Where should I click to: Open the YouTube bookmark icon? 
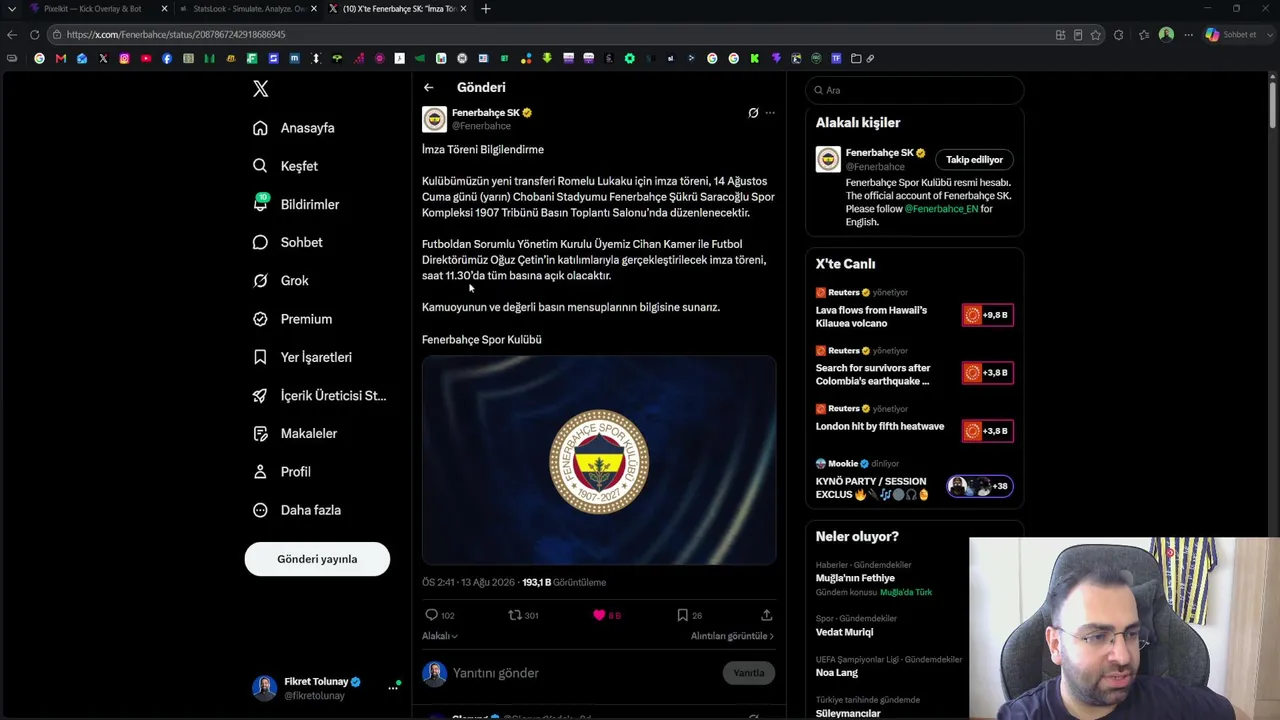click(146, 59)
